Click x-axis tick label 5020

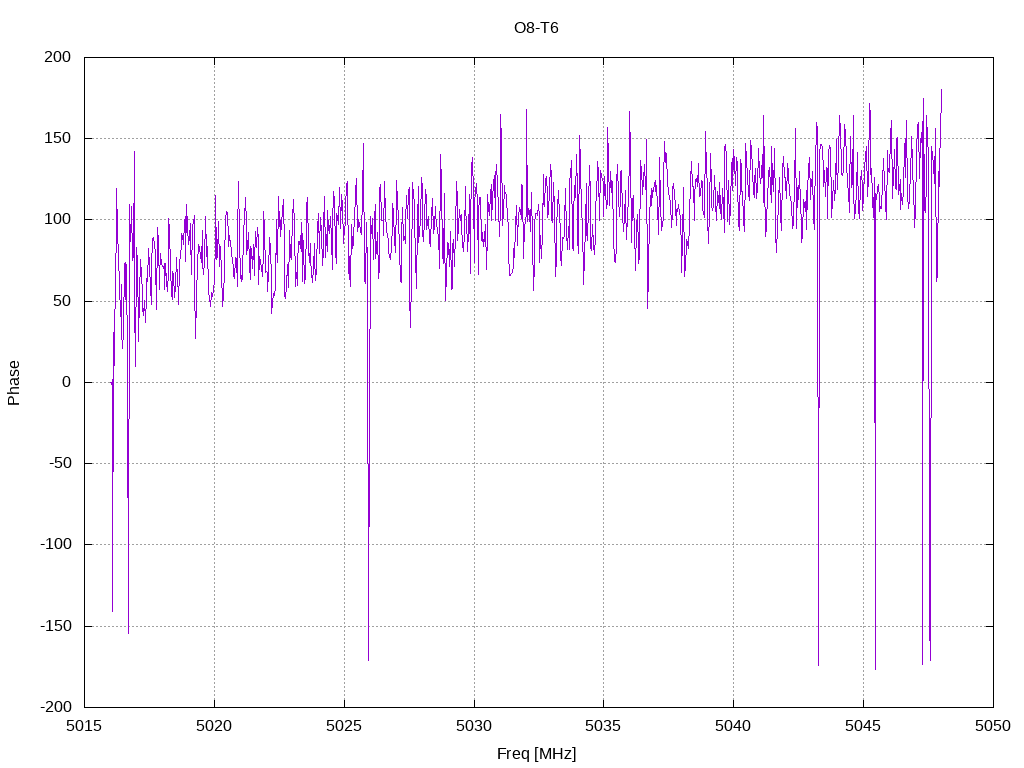coord(214,726)
